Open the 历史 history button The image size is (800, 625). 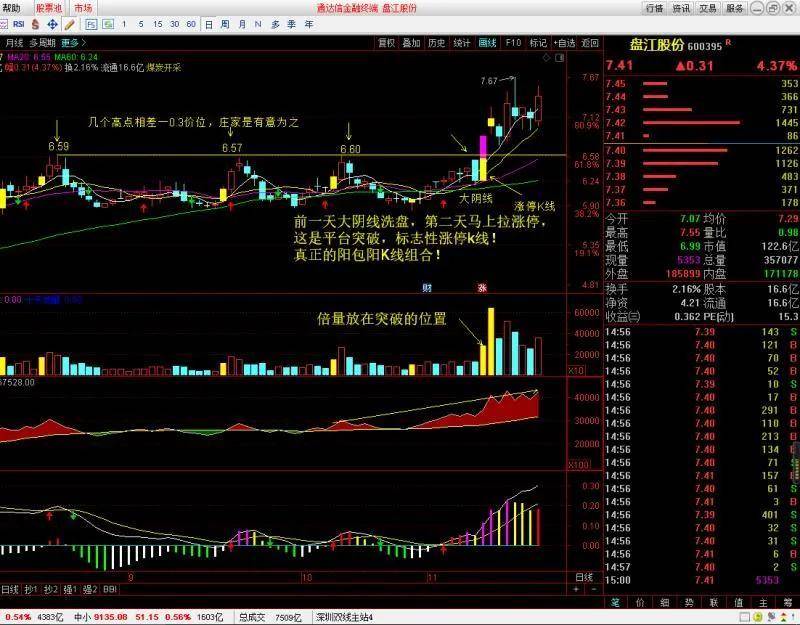(x=437, y=43)
